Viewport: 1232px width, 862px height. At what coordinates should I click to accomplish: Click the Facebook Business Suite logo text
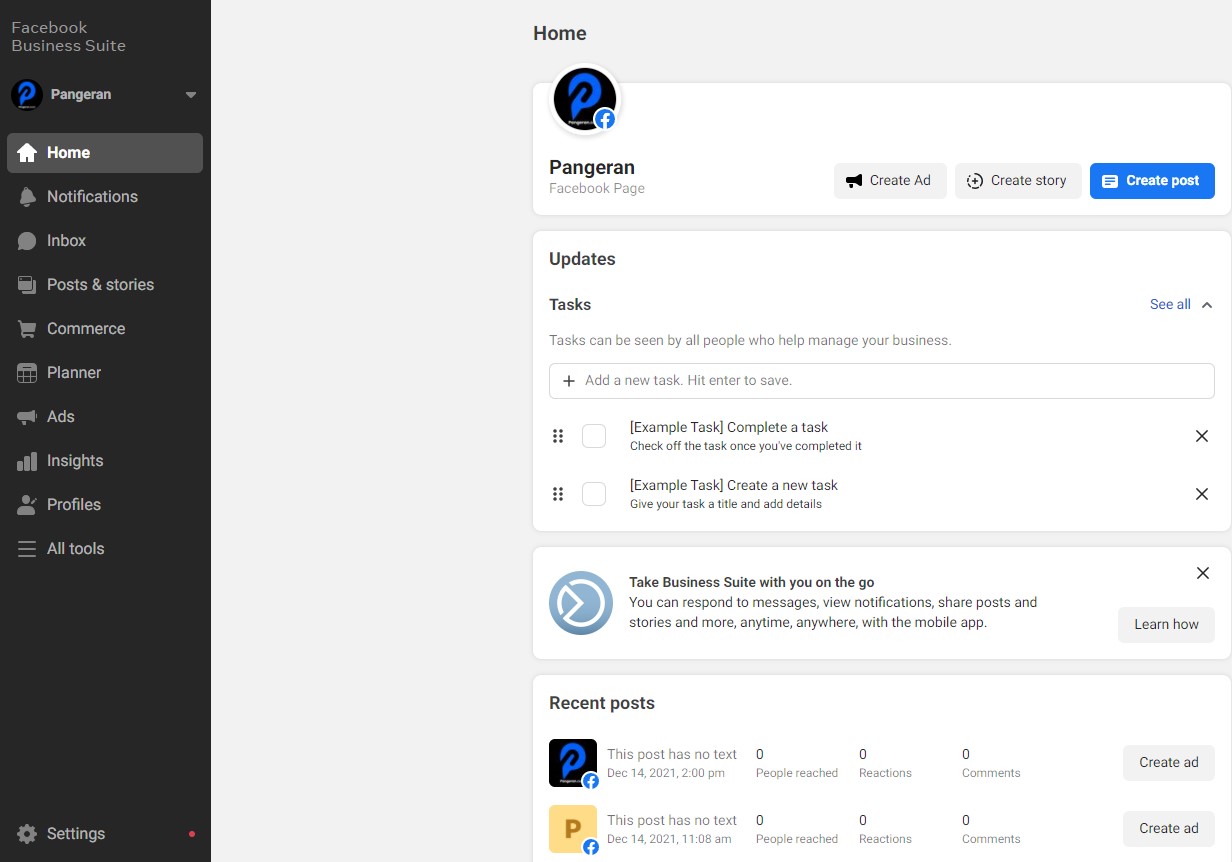pos(68,37)
